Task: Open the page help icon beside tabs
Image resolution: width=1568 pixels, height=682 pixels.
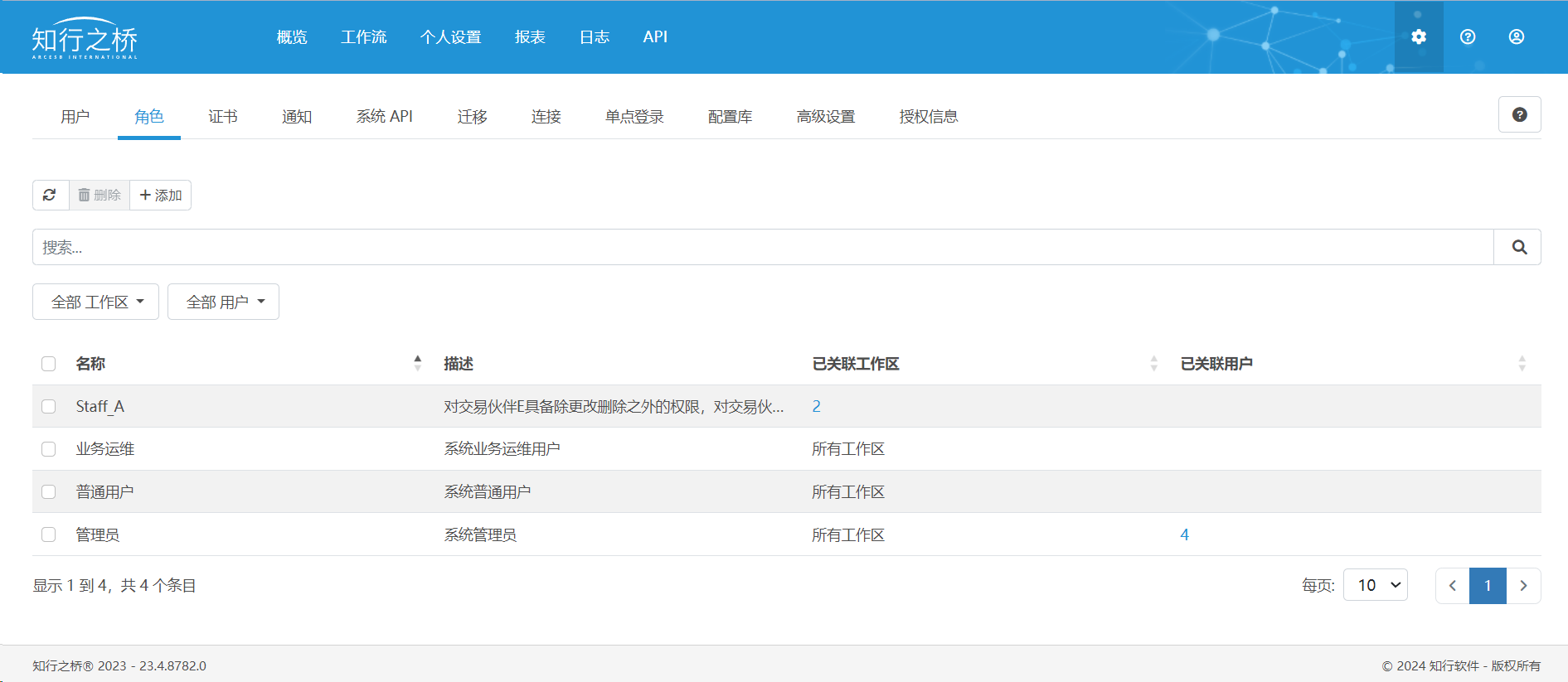Action: point(1519,115)
